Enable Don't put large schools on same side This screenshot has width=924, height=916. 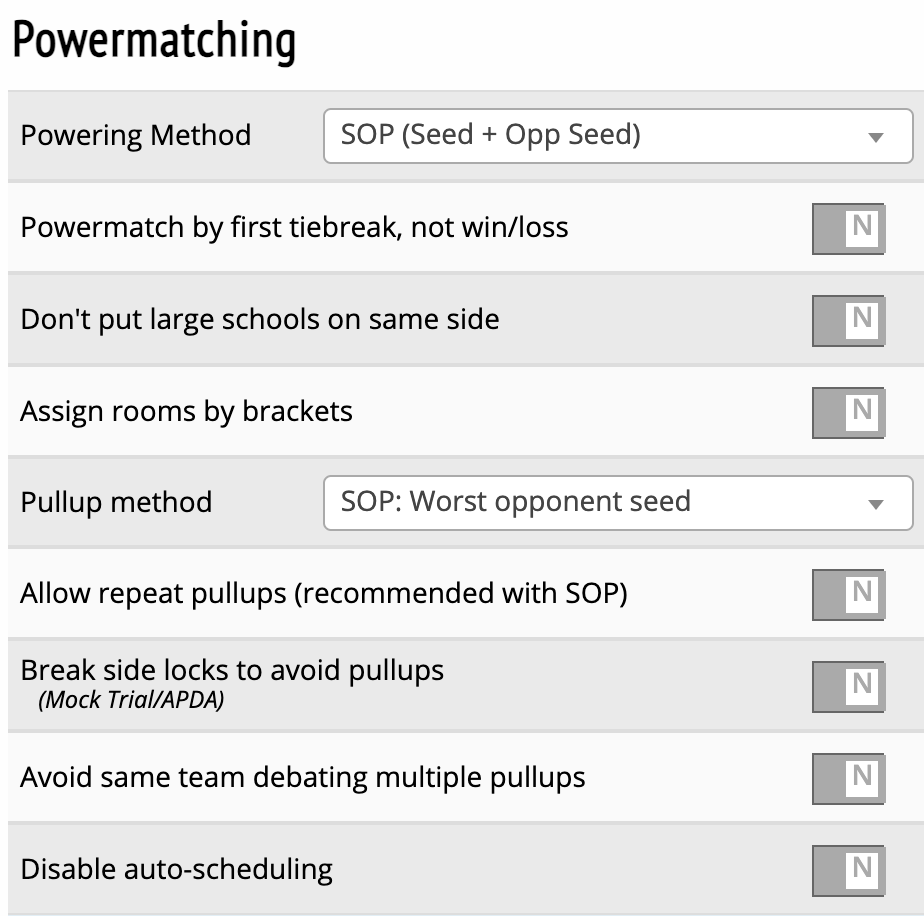(x=848, y=320)
